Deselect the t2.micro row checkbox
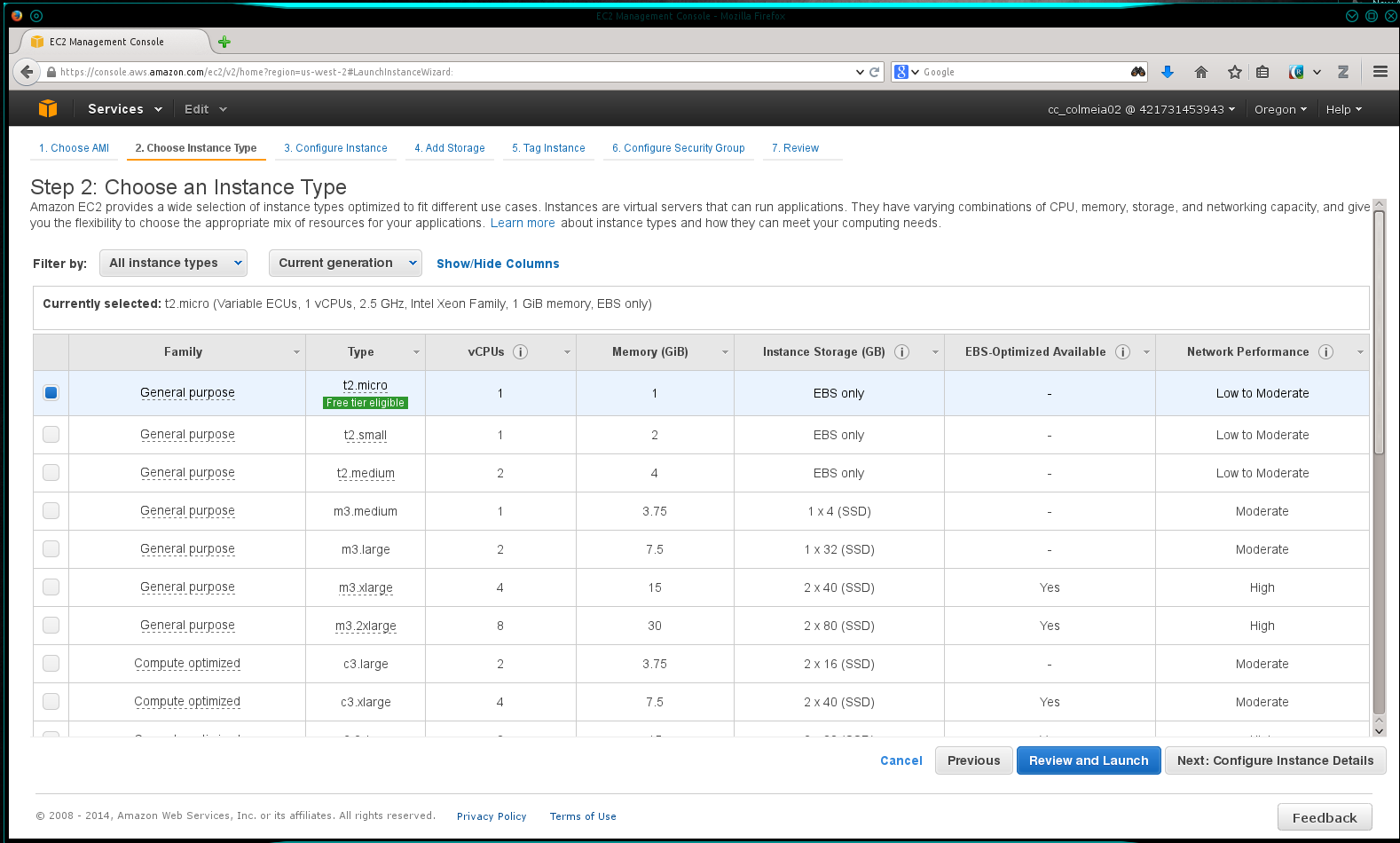 (51, 393)
